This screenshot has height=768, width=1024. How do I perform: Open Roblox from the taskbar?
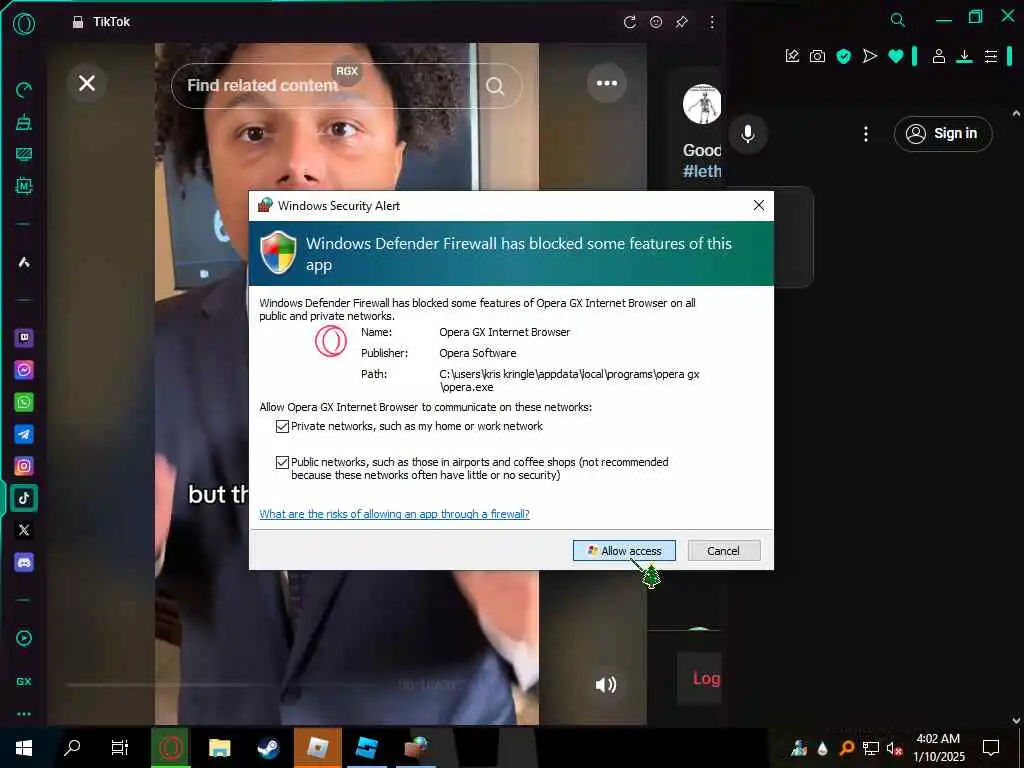[317, 748]
